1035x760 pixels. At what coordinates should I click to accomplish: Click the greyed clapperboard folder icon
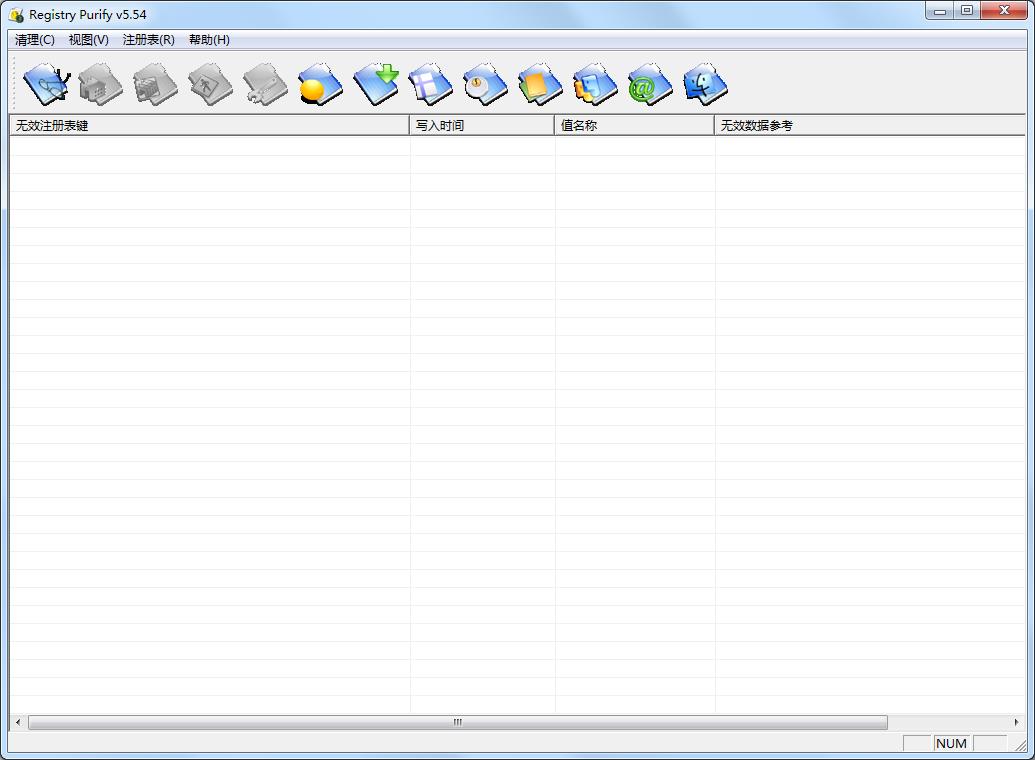tap(156, 85)
